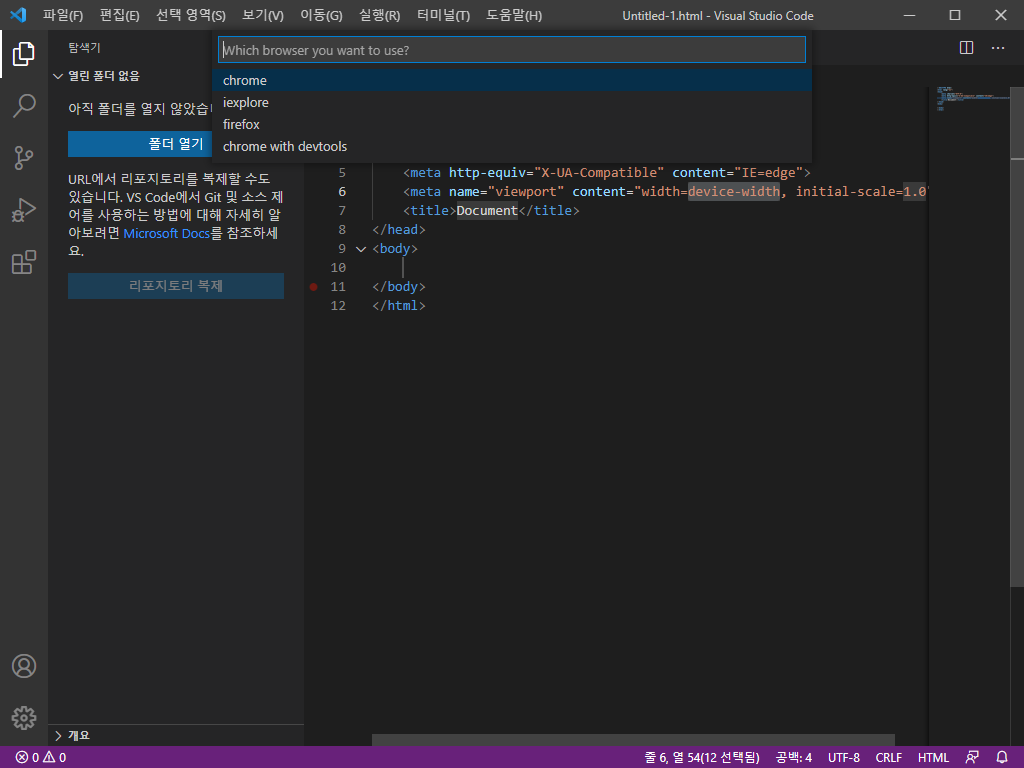
Task: Change indentation via '공백: 4'
Action: point(793,758)
